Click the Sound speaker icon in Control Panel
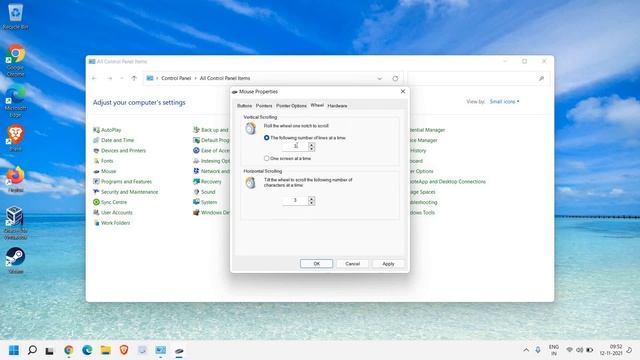The width and height of the screenshot is (640, 360). [196, 192]
